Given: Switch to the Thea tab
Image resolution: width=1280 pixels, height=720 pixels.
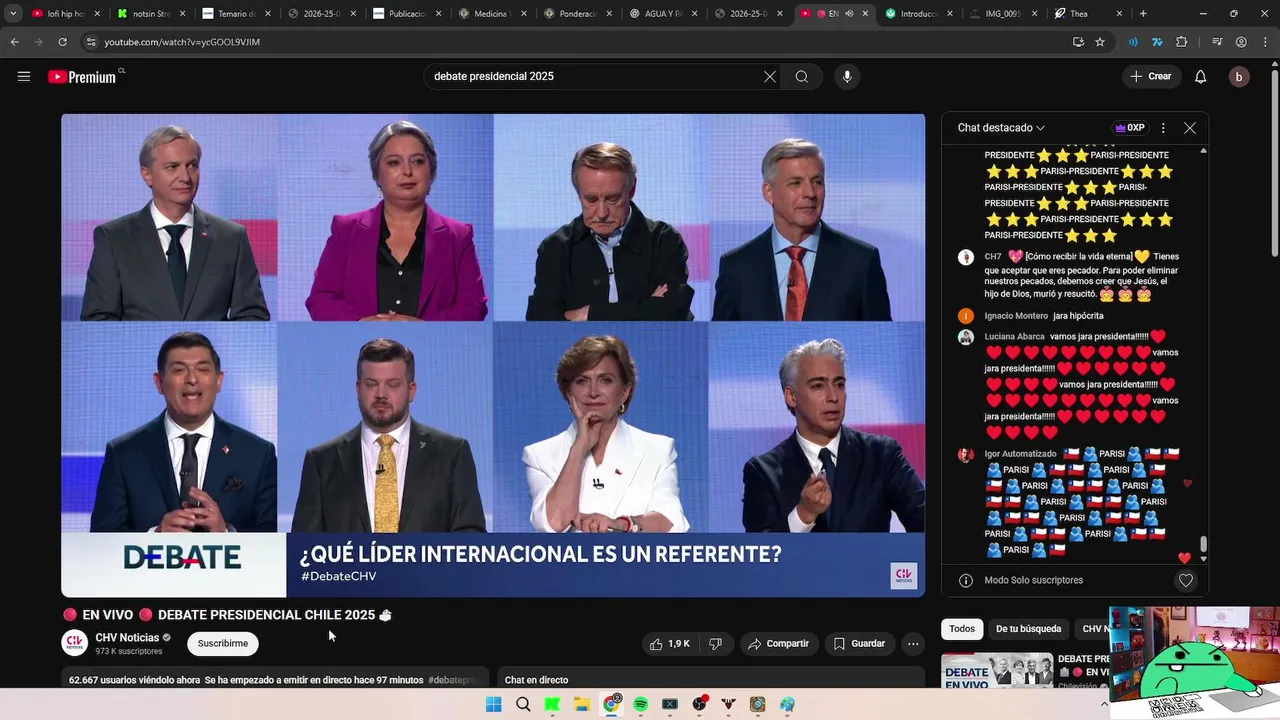Looking at the screenshot, I should click(x=1089, y=14).
